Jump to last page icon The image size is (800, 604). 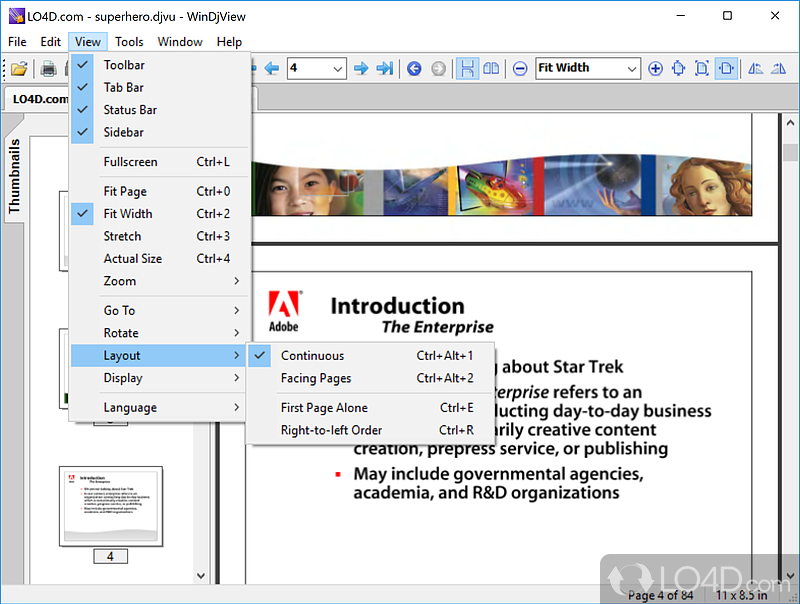(x=385, y=68)
